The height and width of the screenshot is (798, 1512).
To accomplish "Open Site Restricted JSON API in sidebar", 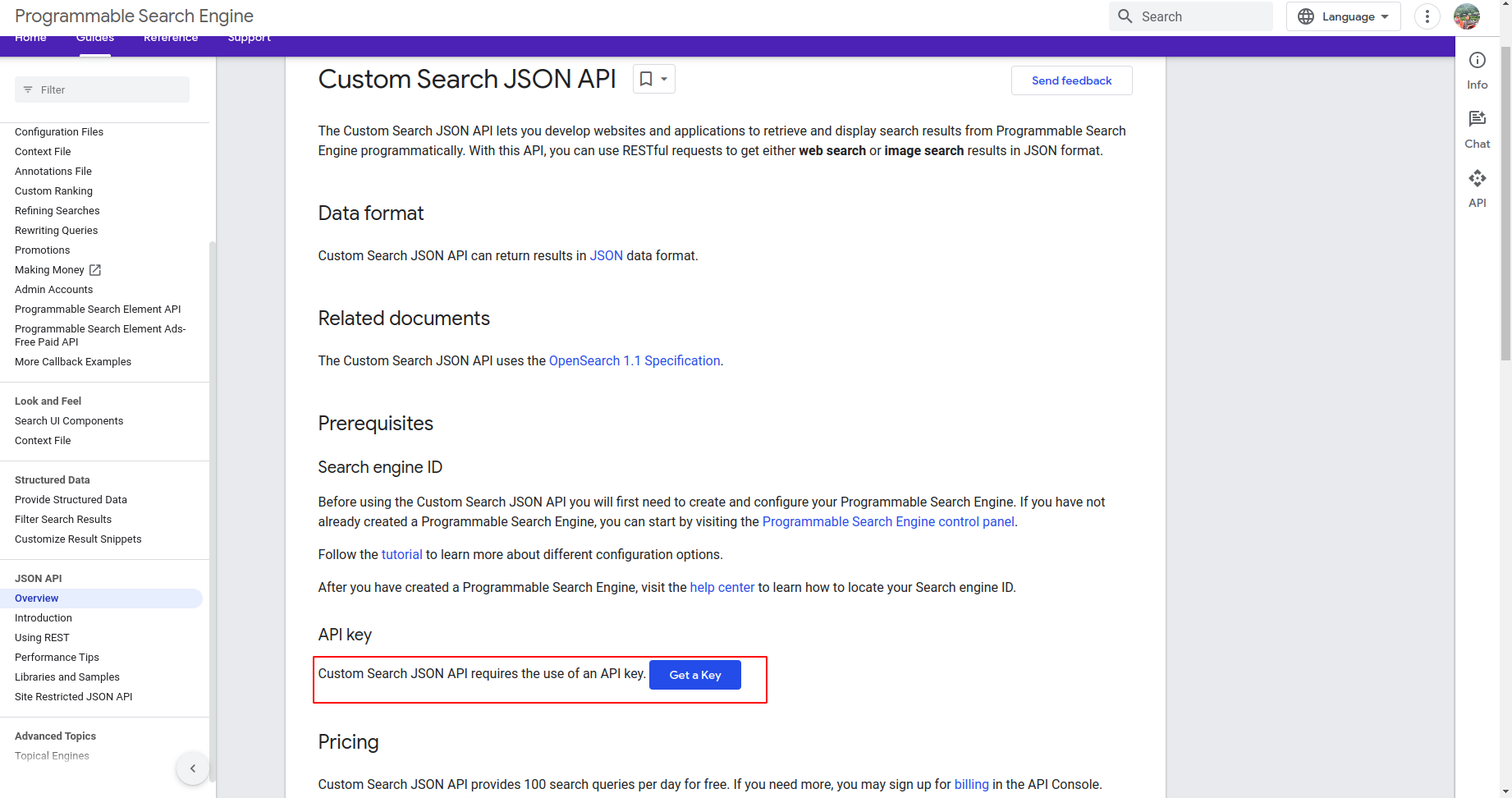I will 74,697.
